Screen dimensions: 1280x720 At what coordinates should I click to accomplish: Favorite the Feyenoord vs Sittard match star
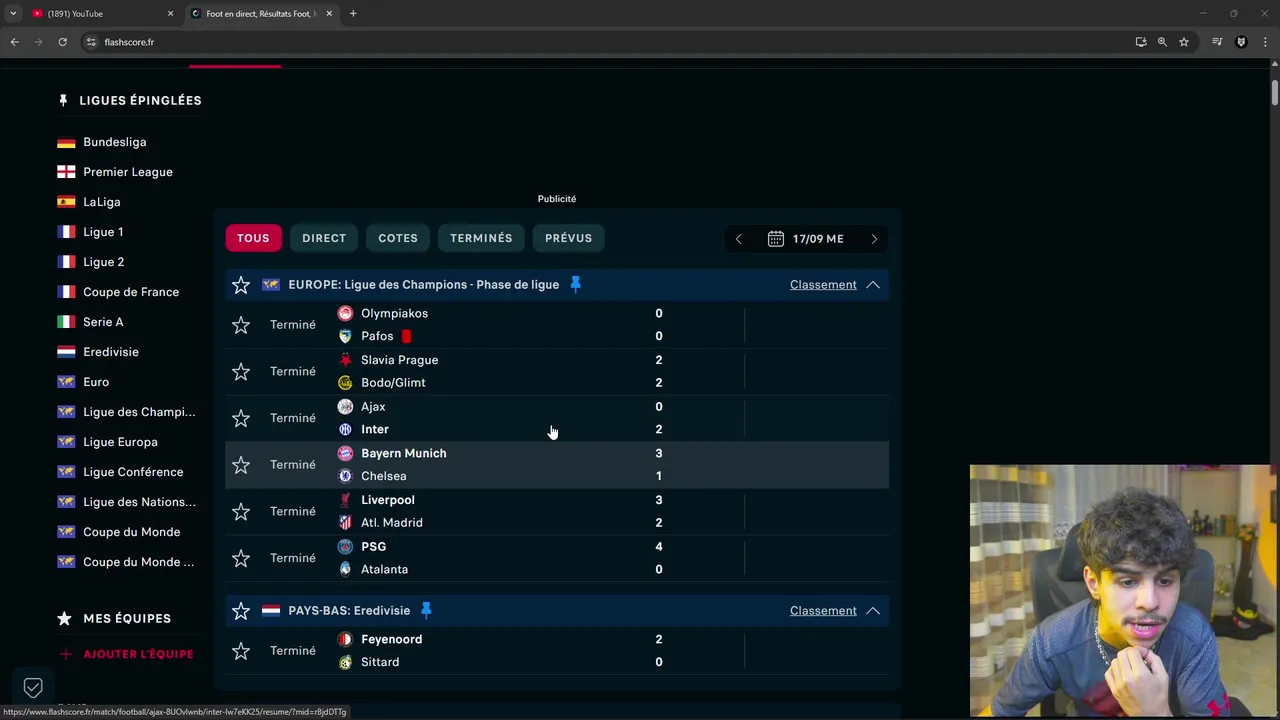[241, 651]
